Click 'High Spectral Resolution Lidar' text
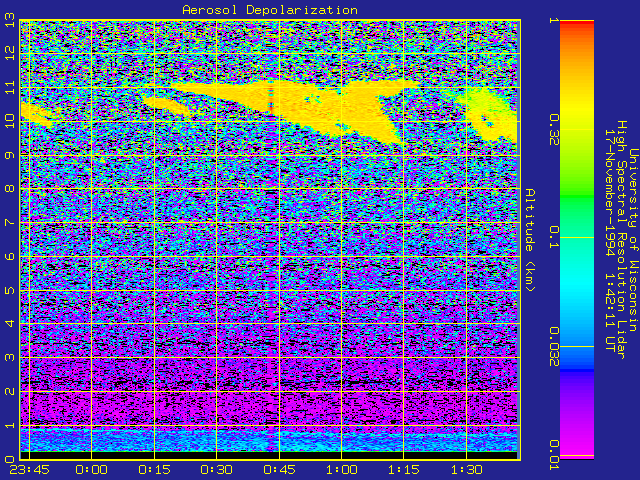 click(x=621, y=240)
